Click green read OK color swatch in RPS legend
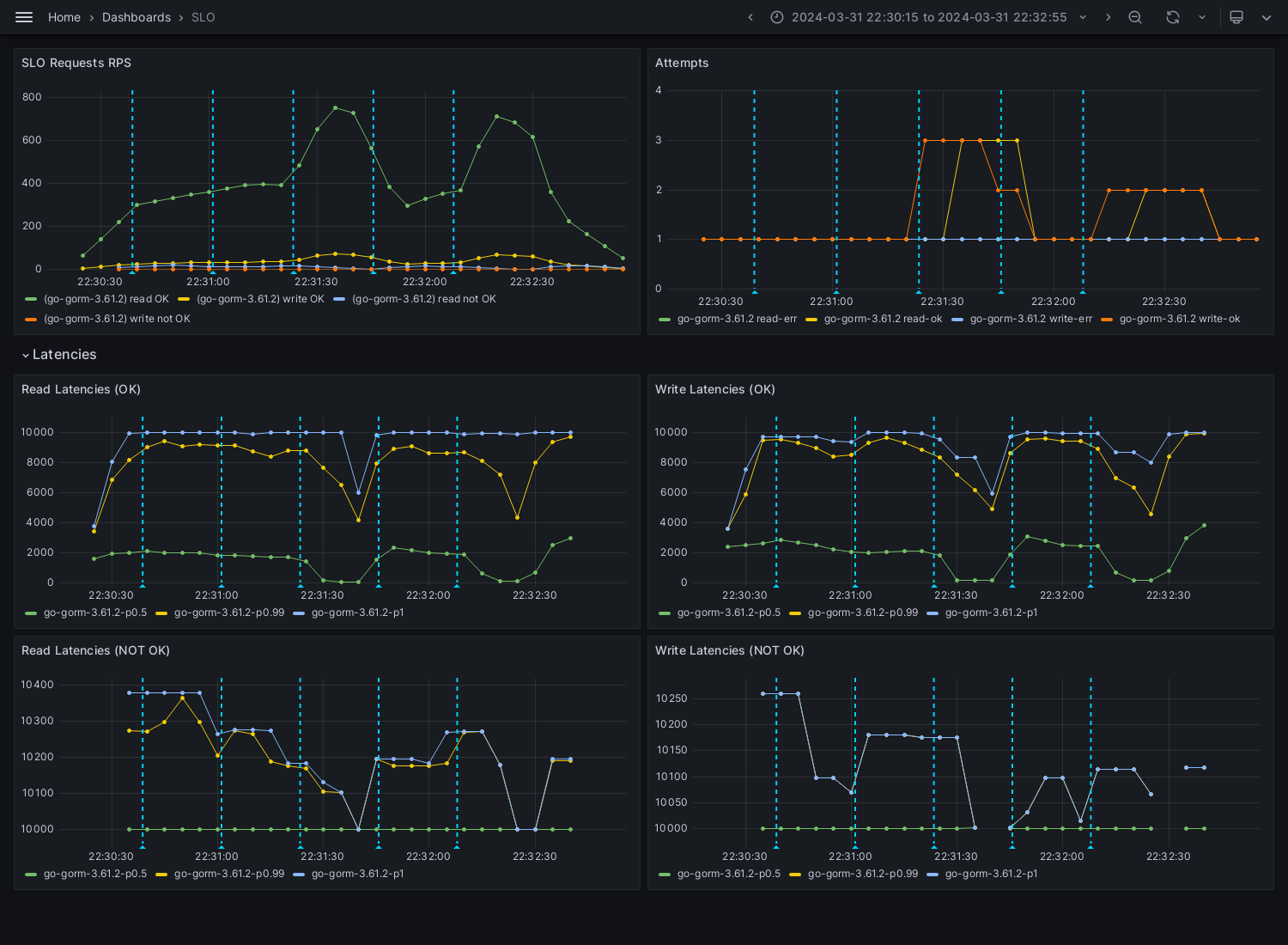 click(x=31, y=299)
